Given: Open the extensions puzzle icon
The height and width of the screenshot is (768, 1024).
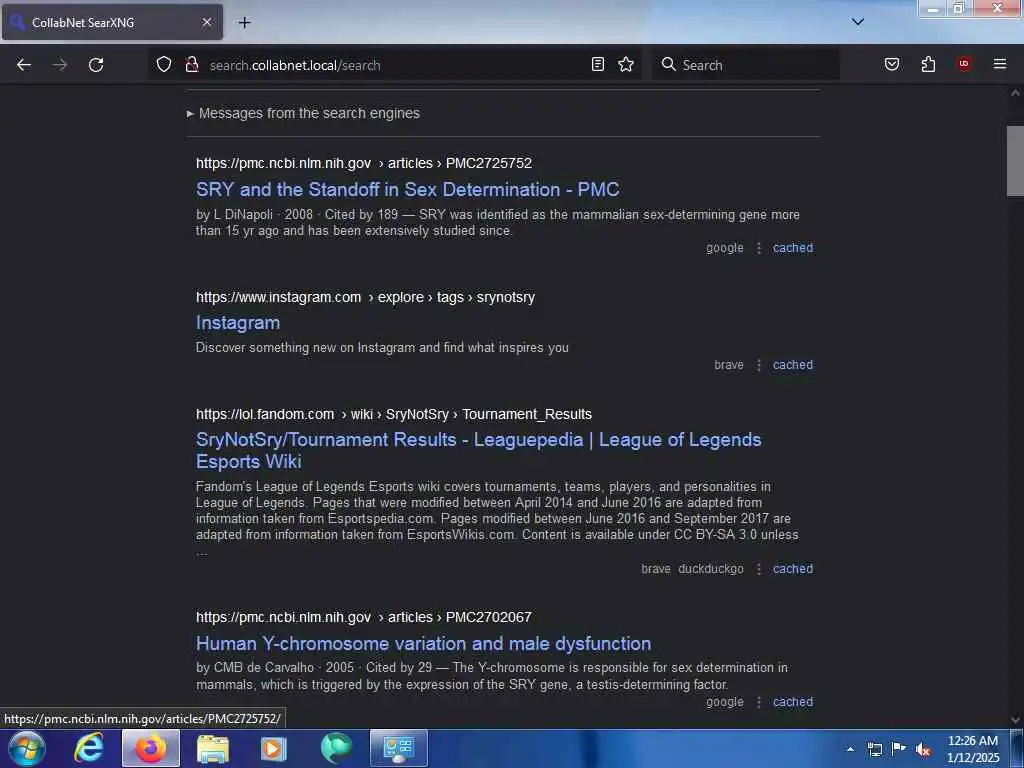Looking at the screenshot, I should pyautogui.click(x=928, y=64).
